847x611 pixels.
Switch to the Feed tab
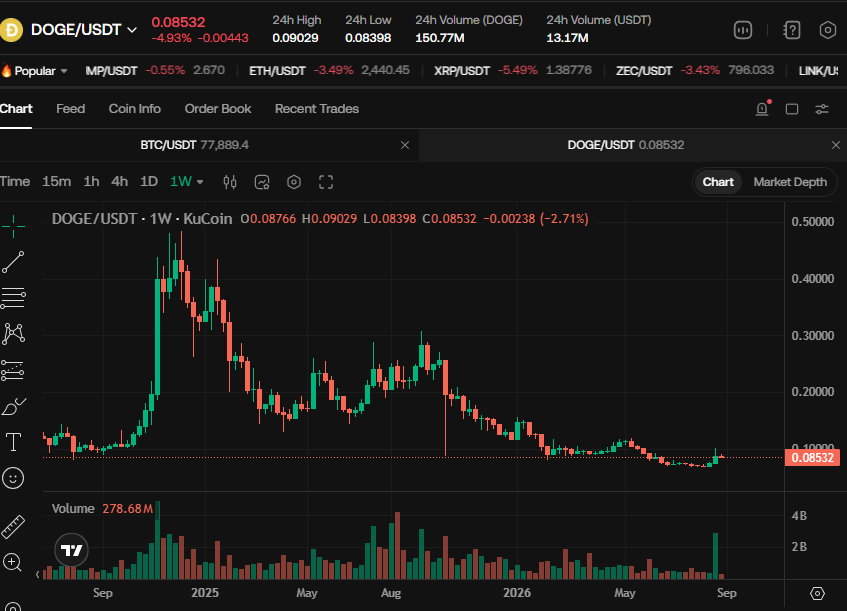click(x=71, y=109)
